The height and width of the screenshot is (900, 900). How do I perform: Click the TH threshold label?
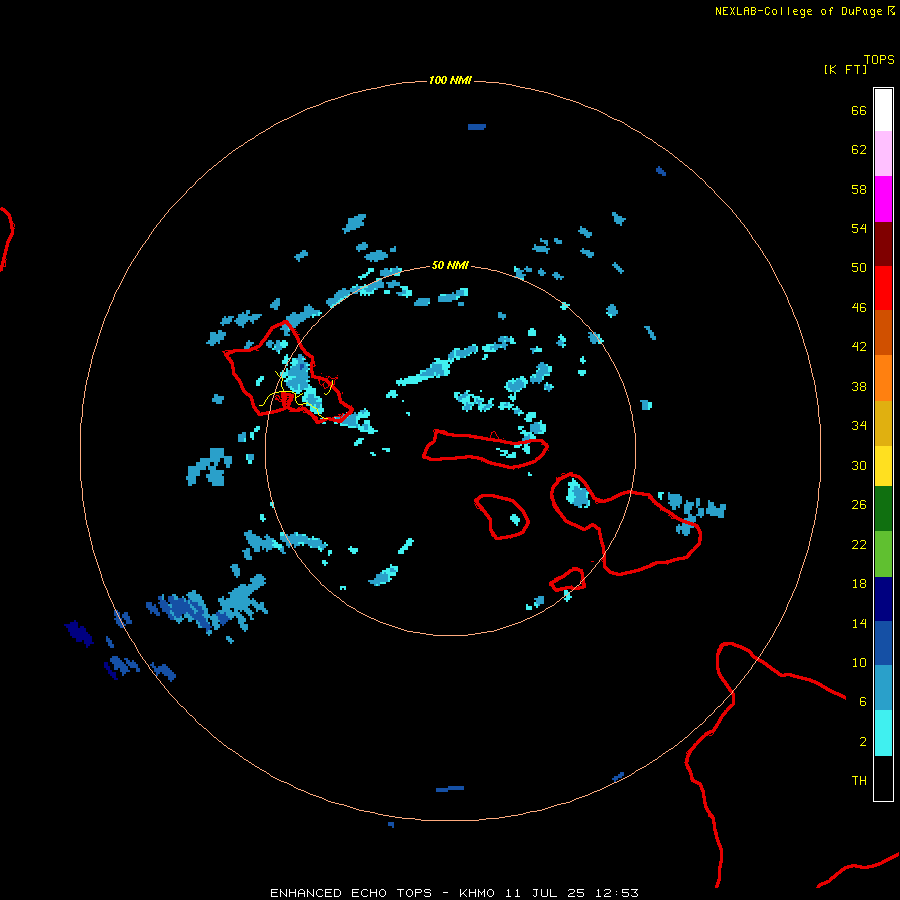pyautogui.click(x=859, y=780)
